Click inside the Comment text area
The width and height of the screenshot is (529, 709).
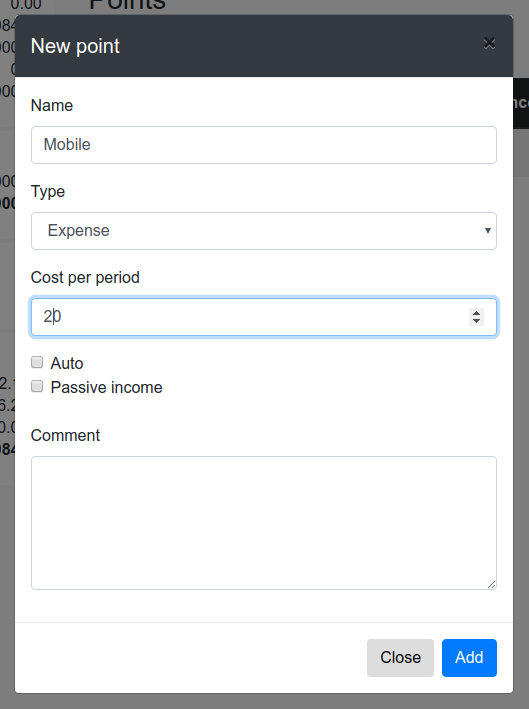point(264,523)
